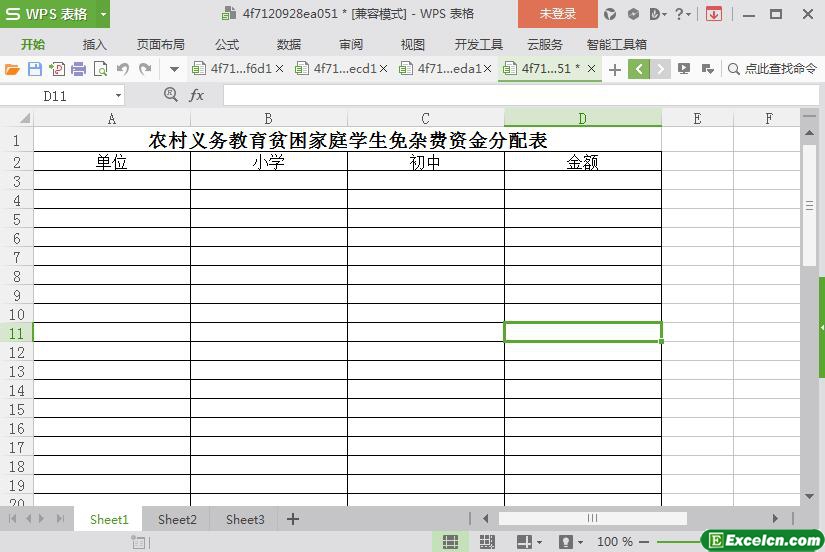Click the zoom magnifier next to fx
This screenshot has height=552, width=825.
[170, 95]
